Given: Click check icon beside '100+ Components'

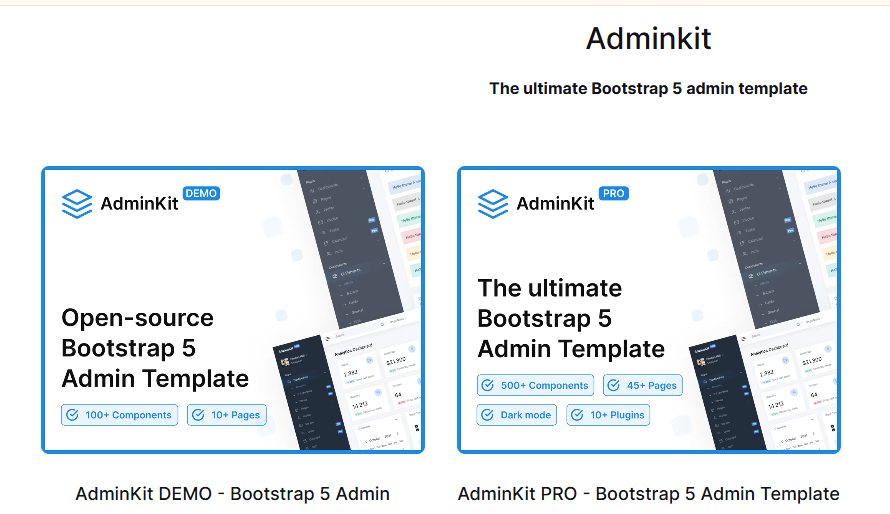Looking at the screenshot, I should [x=73, y=415].
